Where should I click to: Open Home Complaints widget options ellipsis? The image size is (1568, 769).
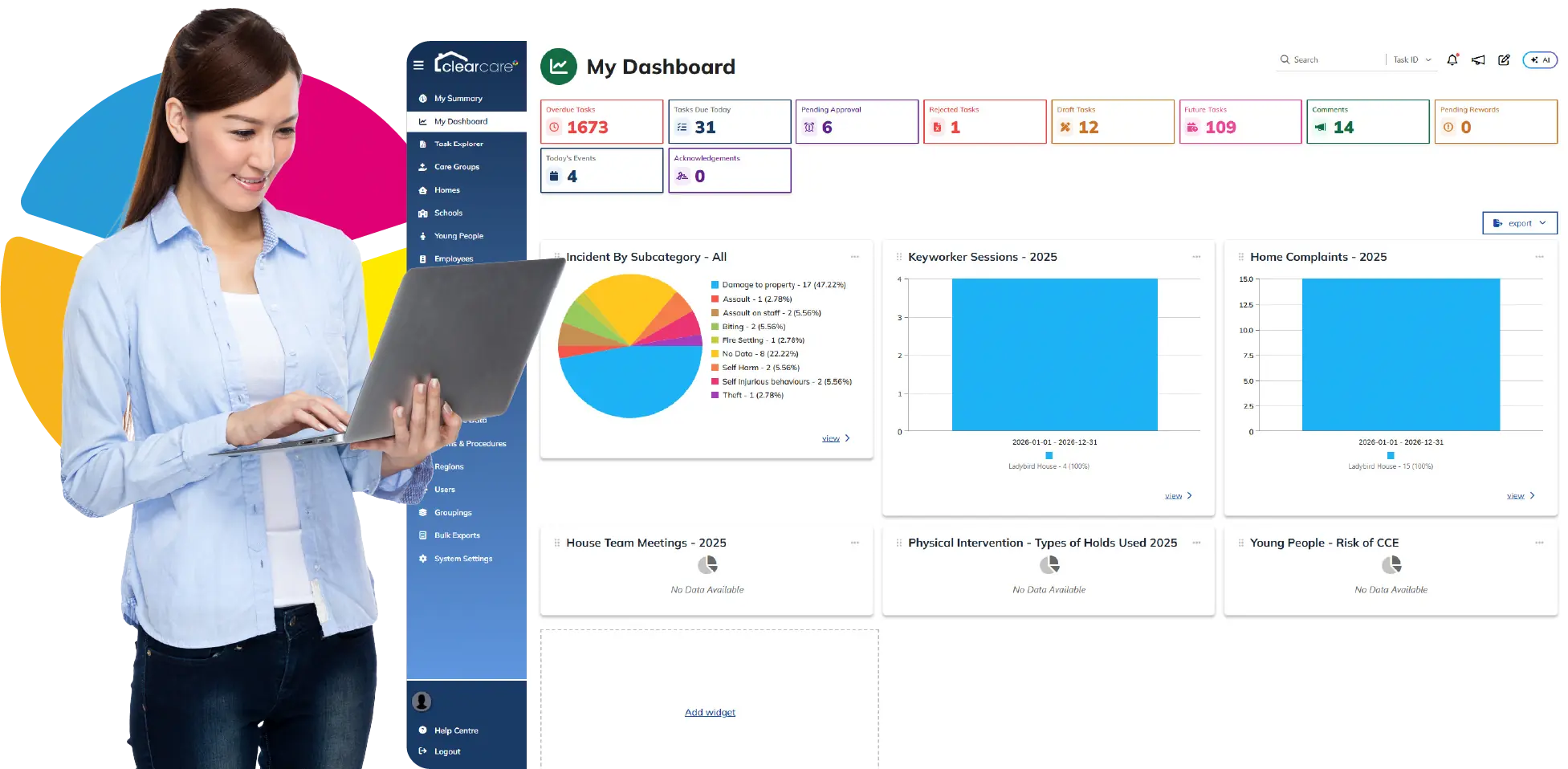[x=1539, y=257]
